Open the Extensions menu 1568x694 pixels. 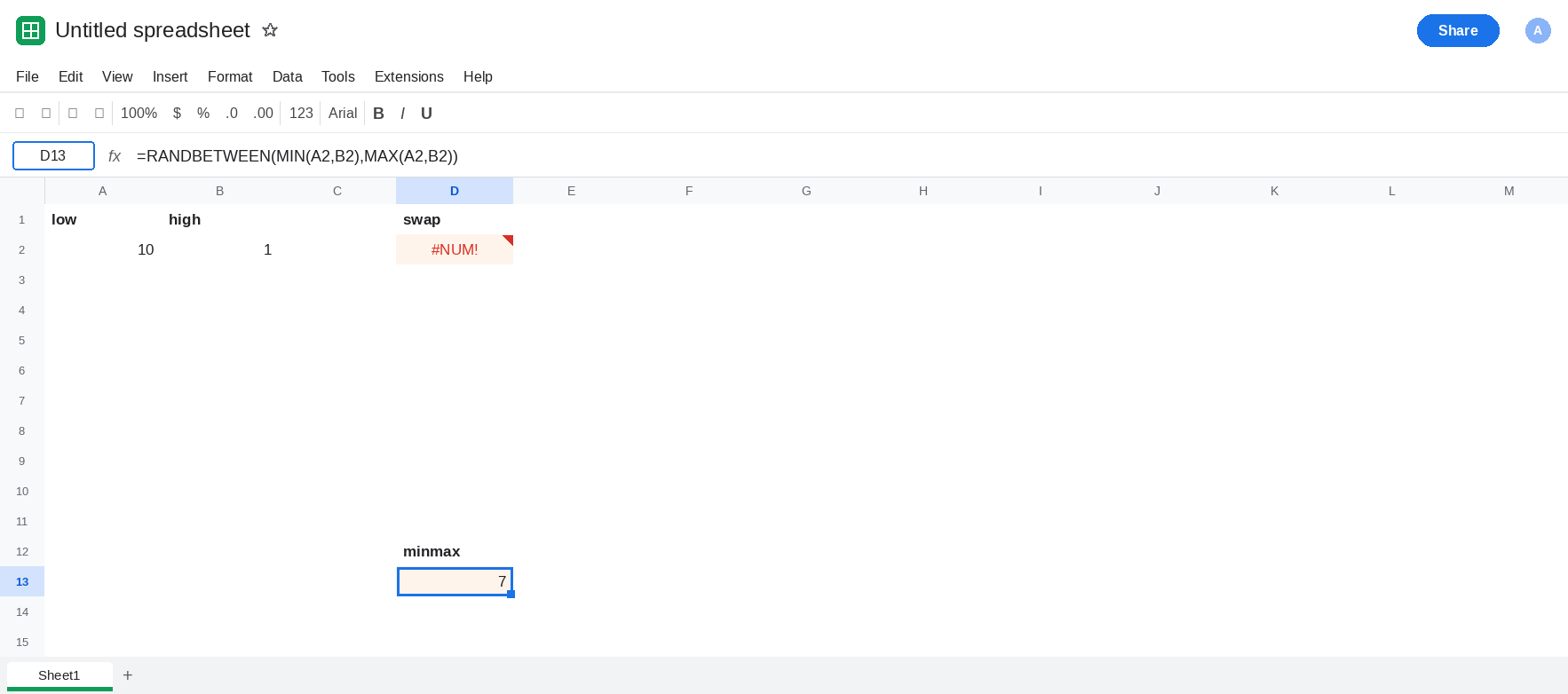coord(409,77)
